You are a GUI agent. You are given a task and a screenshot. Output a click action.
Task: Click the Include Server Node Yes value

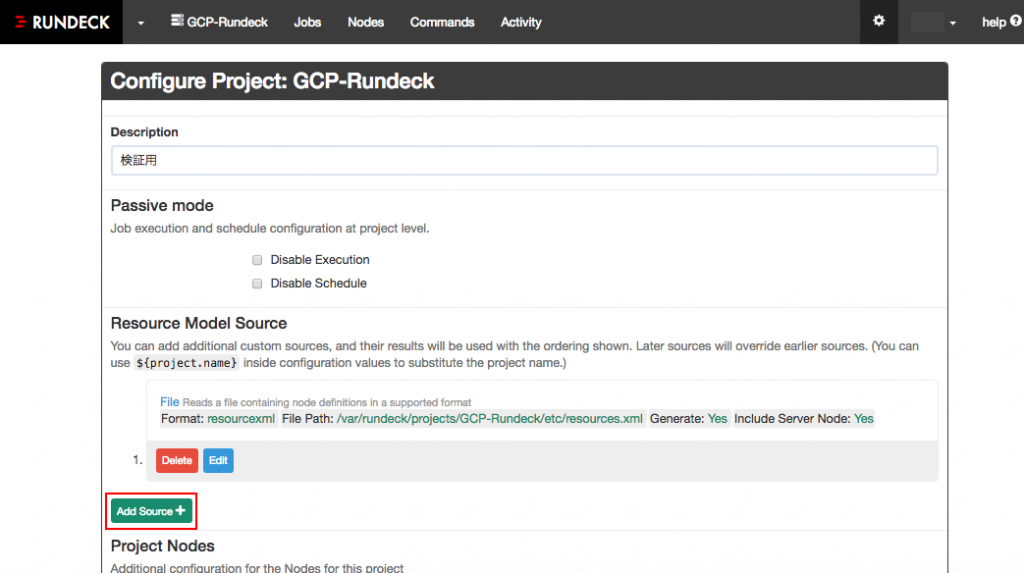863,419
